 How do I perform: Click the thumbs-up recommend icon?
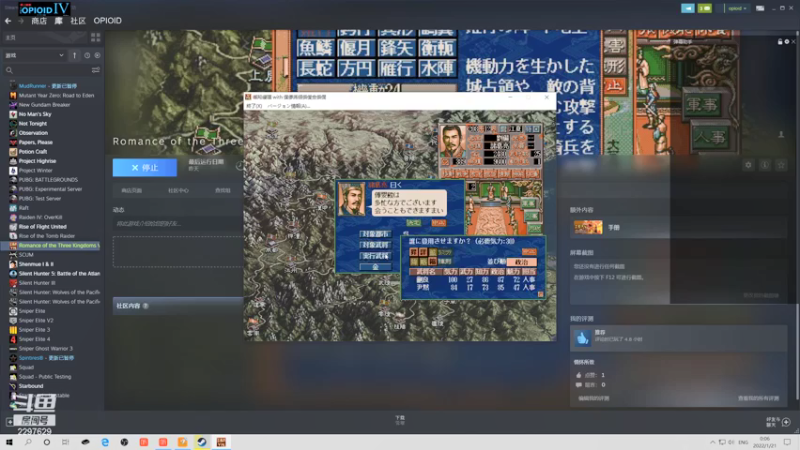[x=582, y=338]
